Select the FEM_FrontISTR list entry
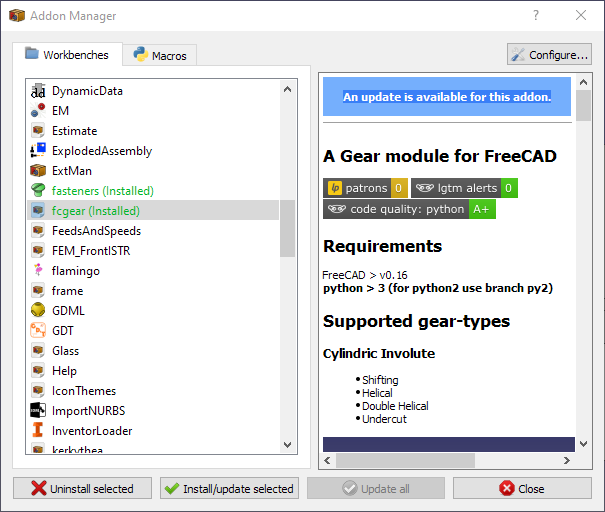 153,251
